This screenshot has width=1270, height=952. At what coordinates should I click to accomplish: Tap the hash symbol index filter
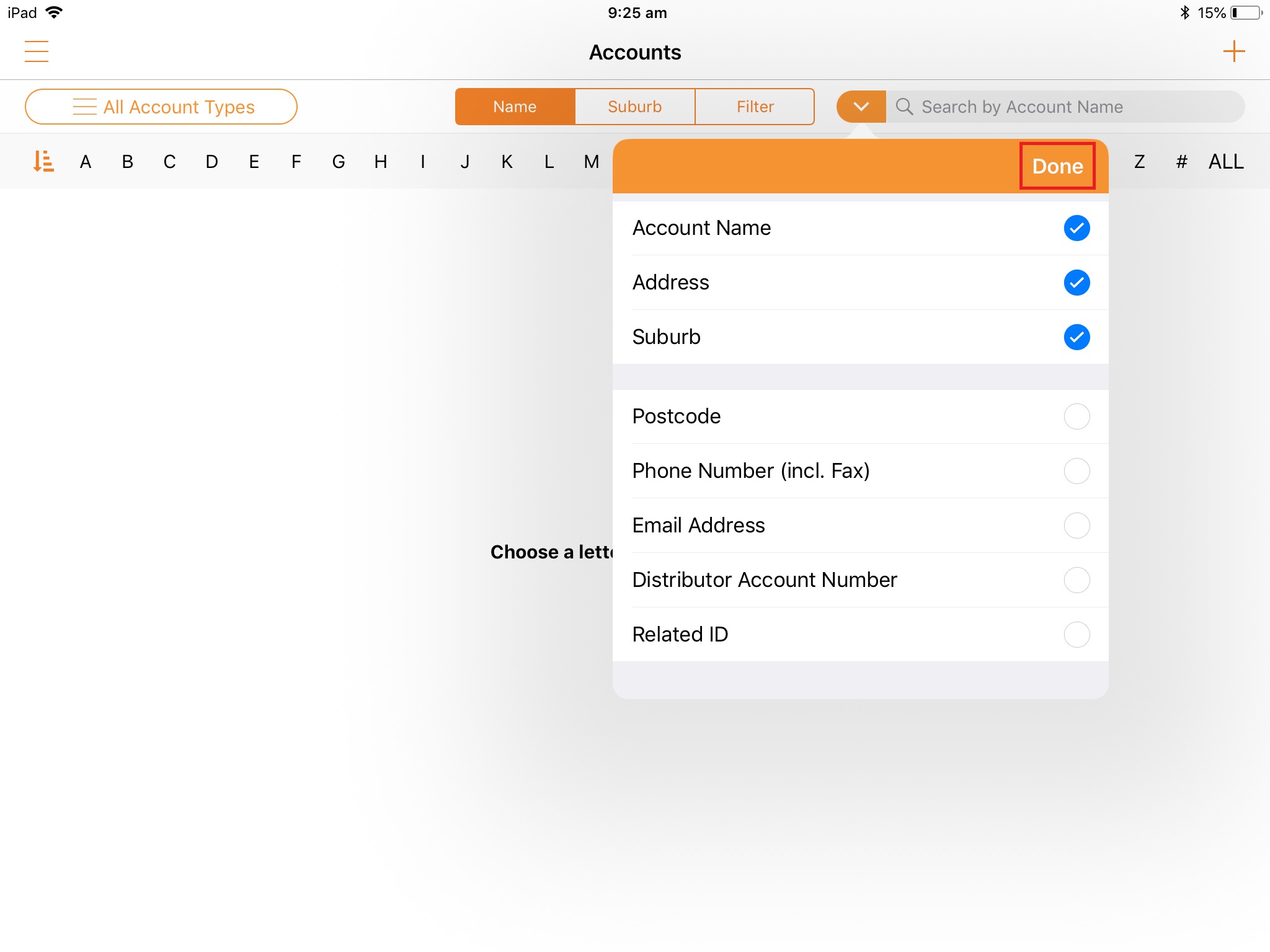coord(1181,162)
